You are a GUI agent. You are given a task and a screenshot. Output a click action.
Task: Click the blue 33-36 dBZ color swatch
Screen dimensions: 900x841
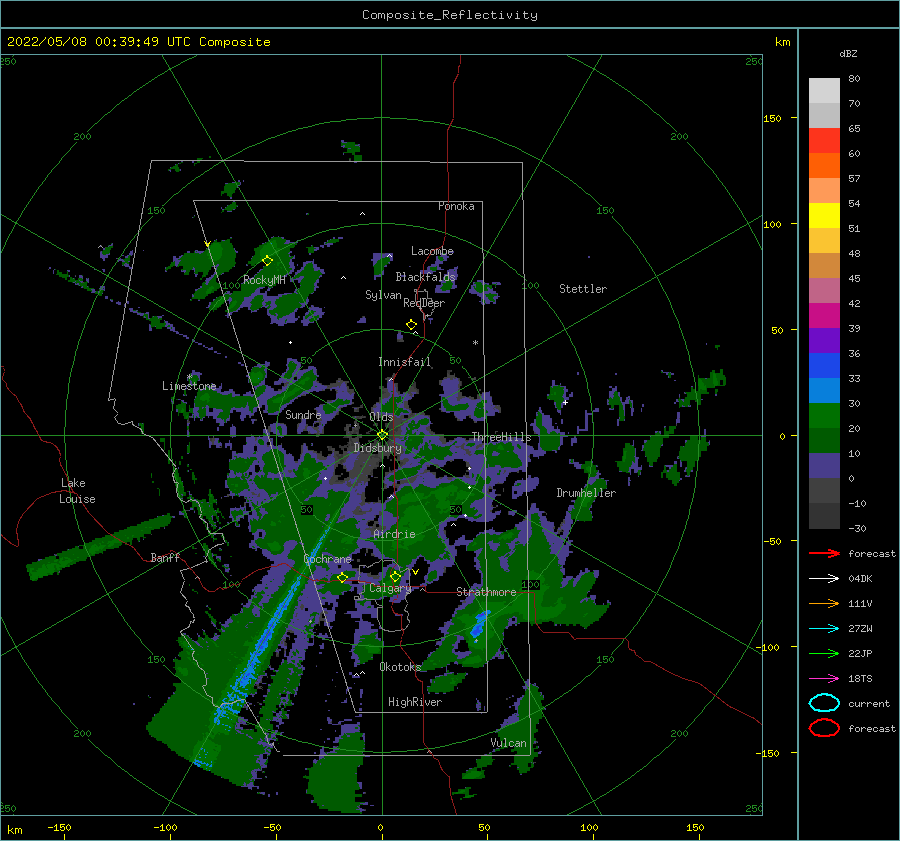pyautogui.click(x=824, y=366)
